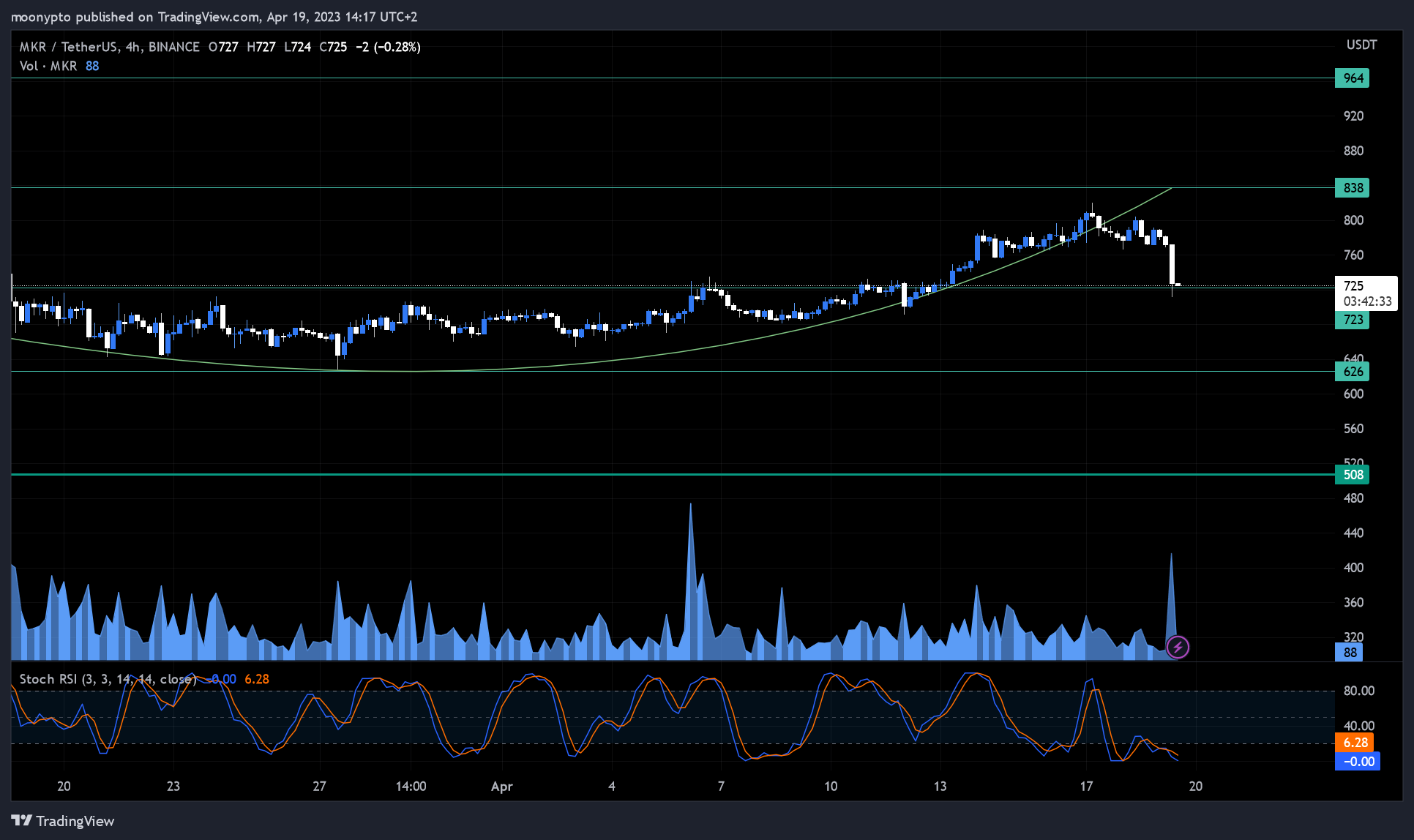The image size is (1414, 840).
Task: Click the 723 green price label
Action: point(1353,320)
